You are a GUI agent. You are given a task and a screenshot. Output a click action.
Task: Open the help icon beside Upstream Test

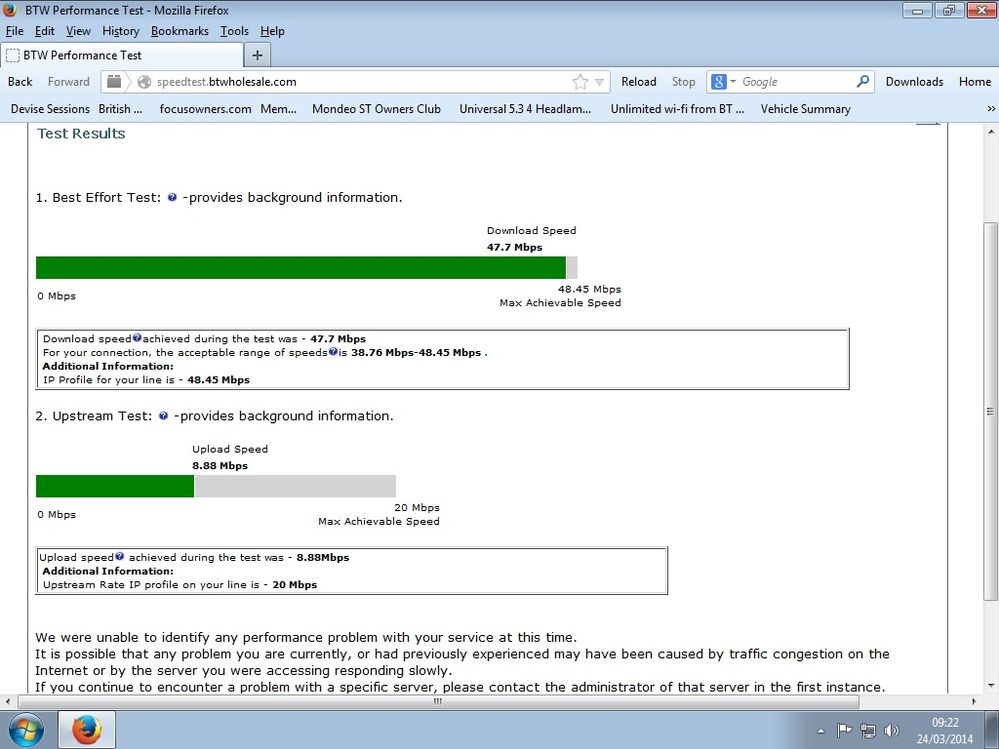point(163,416)
